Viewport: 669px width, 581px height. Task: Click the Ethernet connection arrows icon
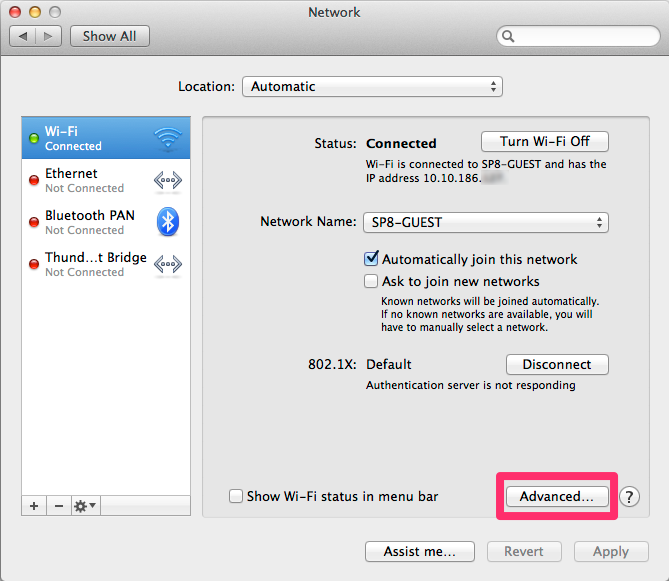tap(167, 180)
